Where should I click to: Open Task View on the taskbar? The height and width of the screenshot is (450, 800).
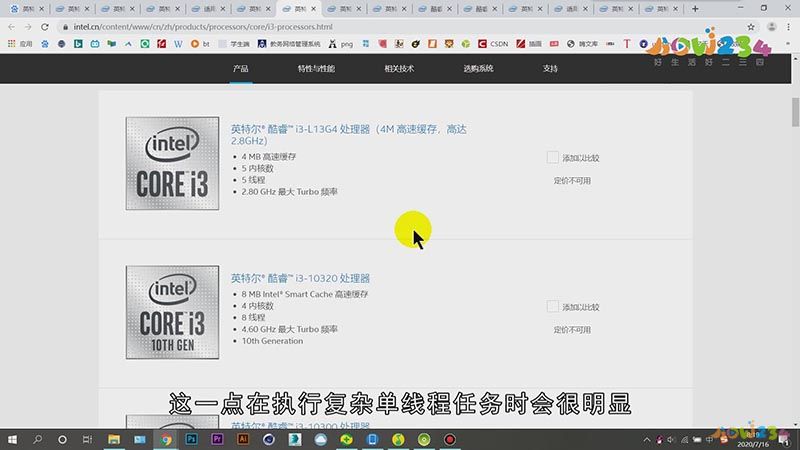pos(87,439)
